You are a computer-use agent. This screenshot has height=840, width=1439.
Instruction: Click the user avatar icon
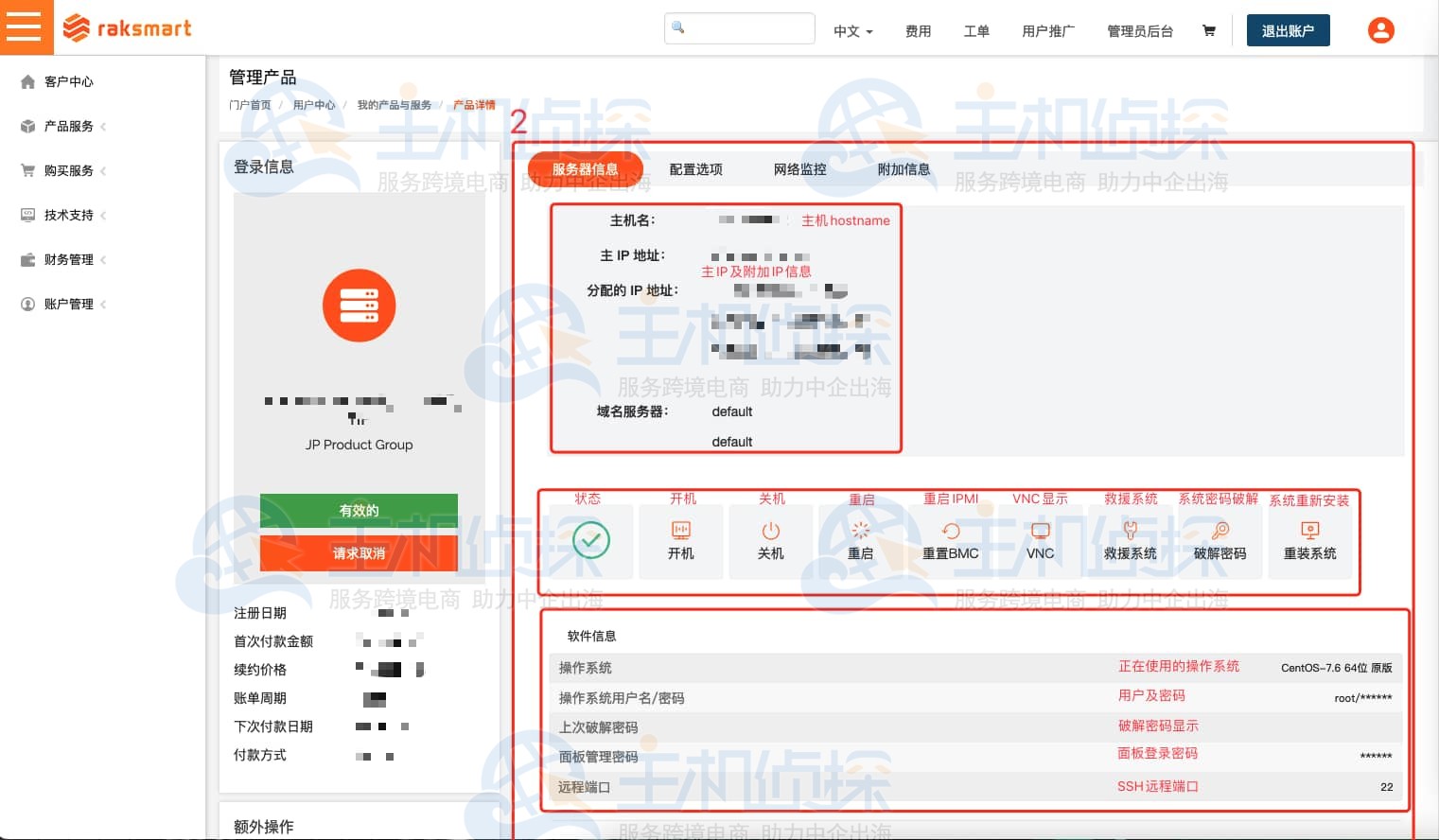point(1380,30)
